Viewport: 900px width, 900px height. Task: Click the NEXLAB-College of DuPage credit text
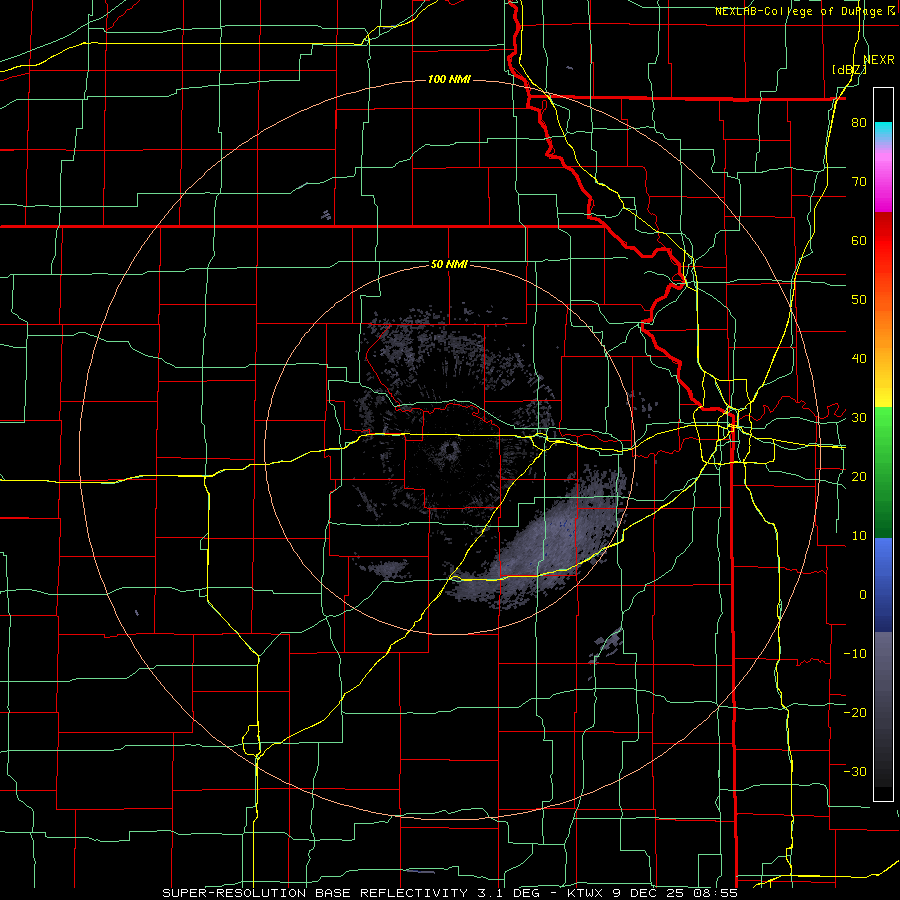(798, 11)
